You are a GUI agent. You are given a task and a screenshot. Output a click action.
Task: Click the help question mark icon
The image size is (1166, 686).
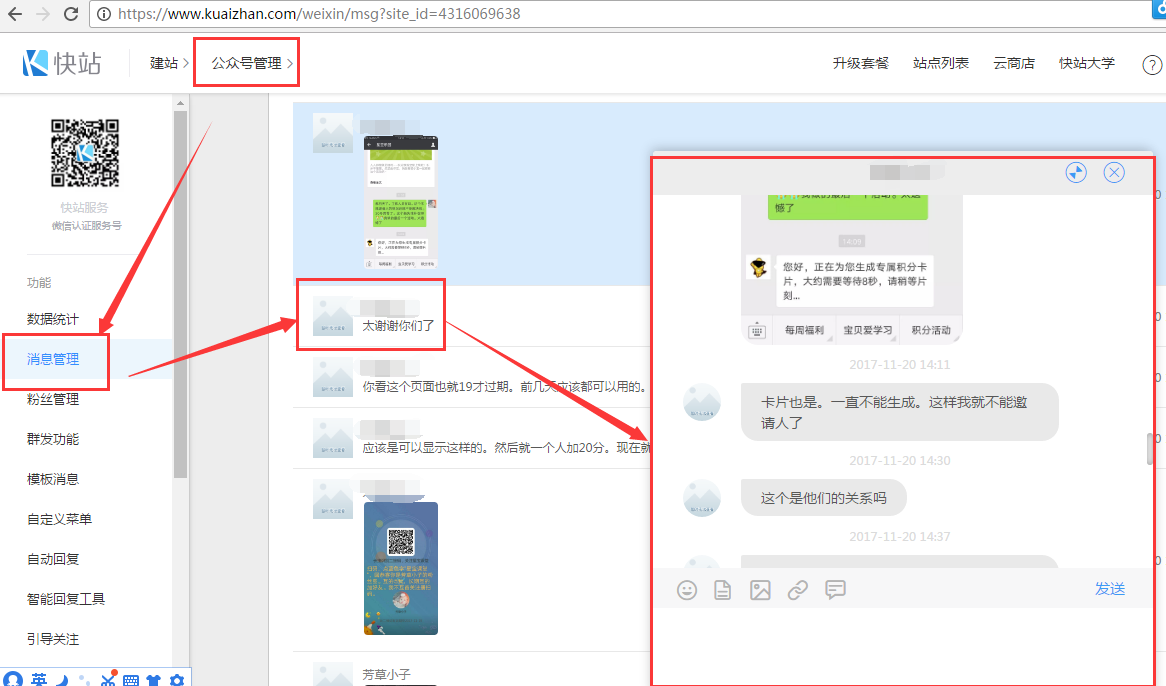click(x=1152, y=64)
